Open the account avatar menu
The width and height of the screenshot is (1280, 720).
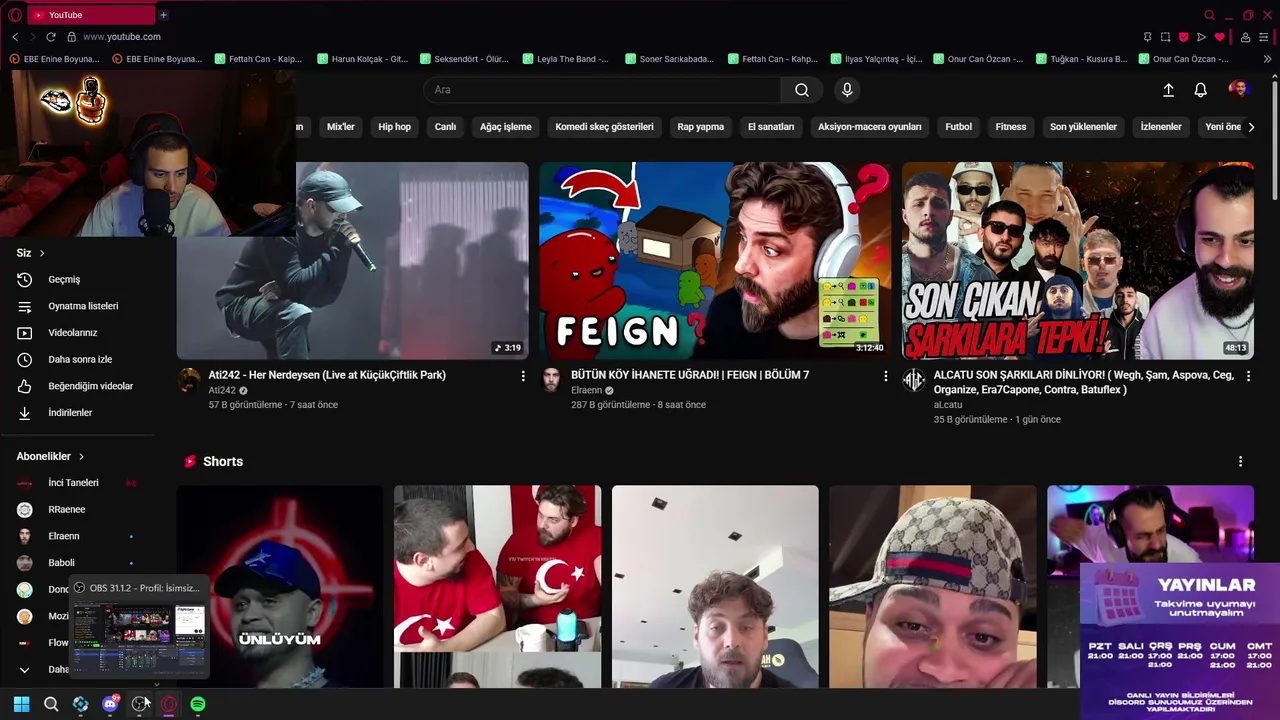1239,90
